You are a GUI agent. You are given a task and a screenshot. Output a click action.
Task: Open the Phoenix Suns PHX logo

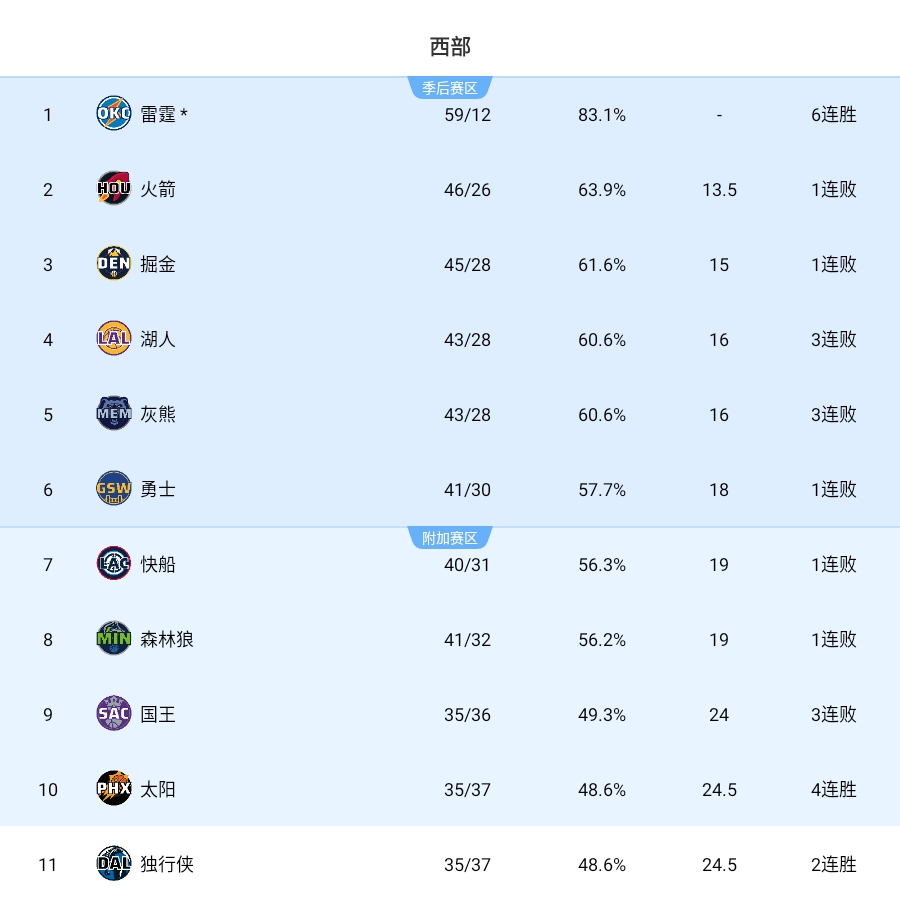pos(114,789)
